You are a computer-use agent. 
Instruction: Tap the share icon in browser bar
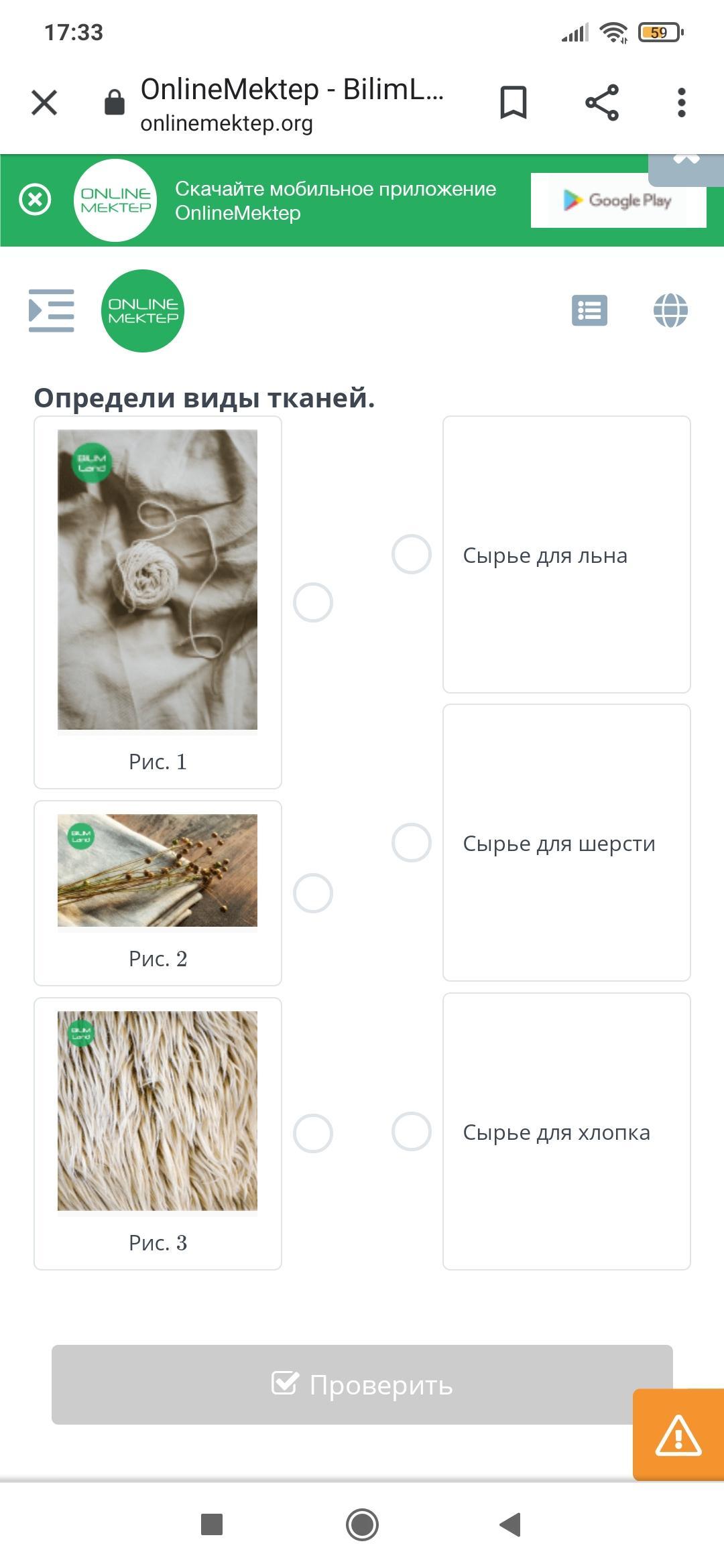pyautogui.click(x=602, y=103)
